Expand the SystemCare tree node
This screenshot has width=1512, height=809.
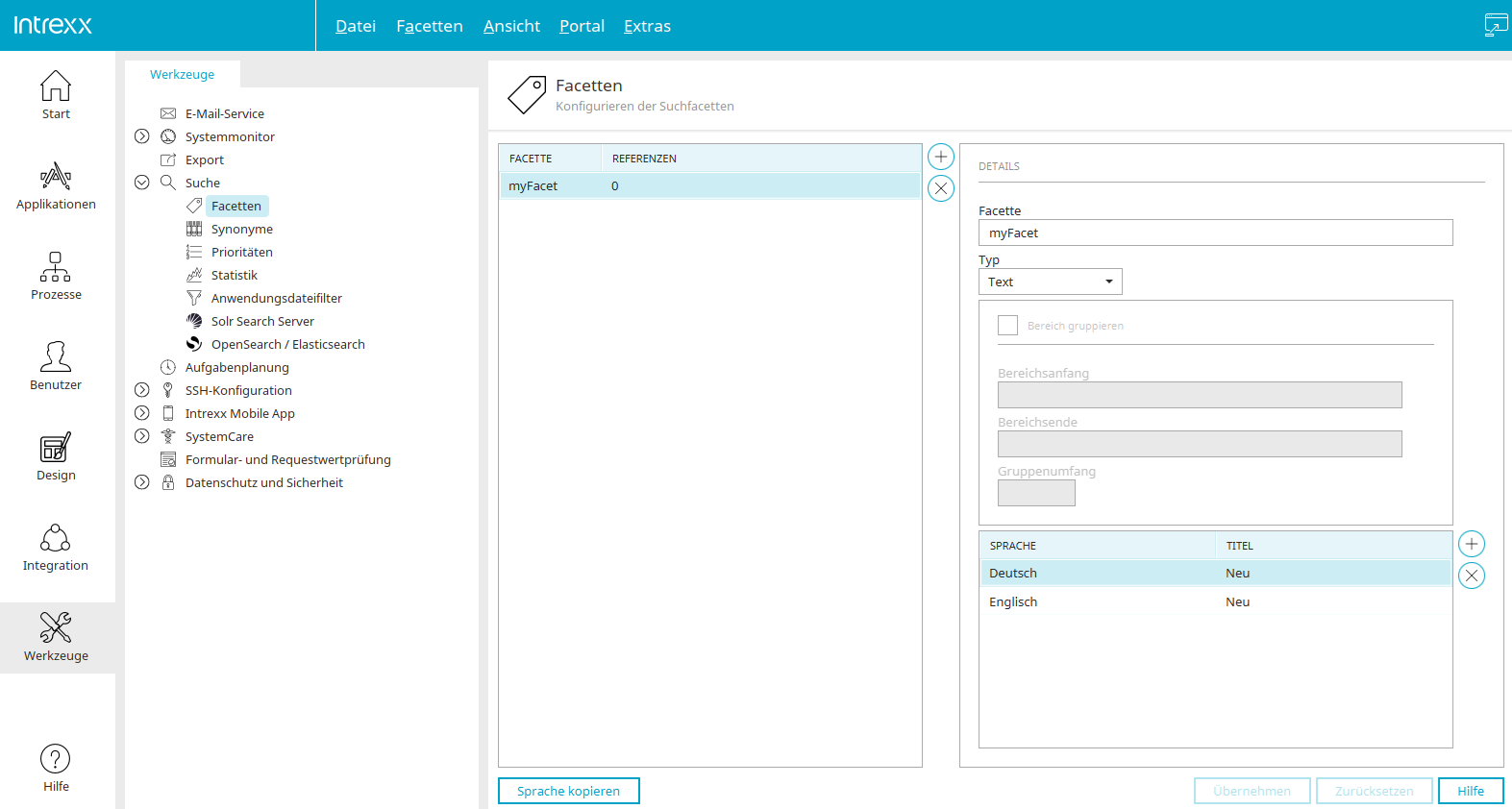tap(142, 436)
